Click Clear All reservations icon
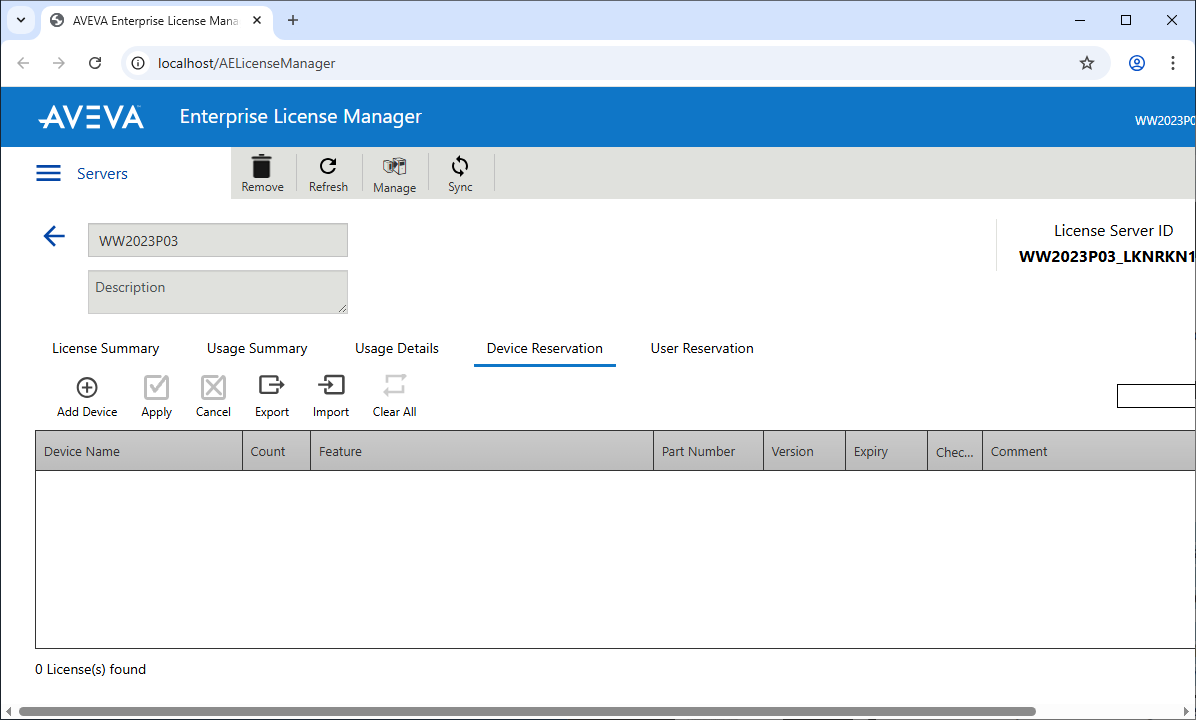The height and width of the screenshot is (720, 1196). [394, 385]
